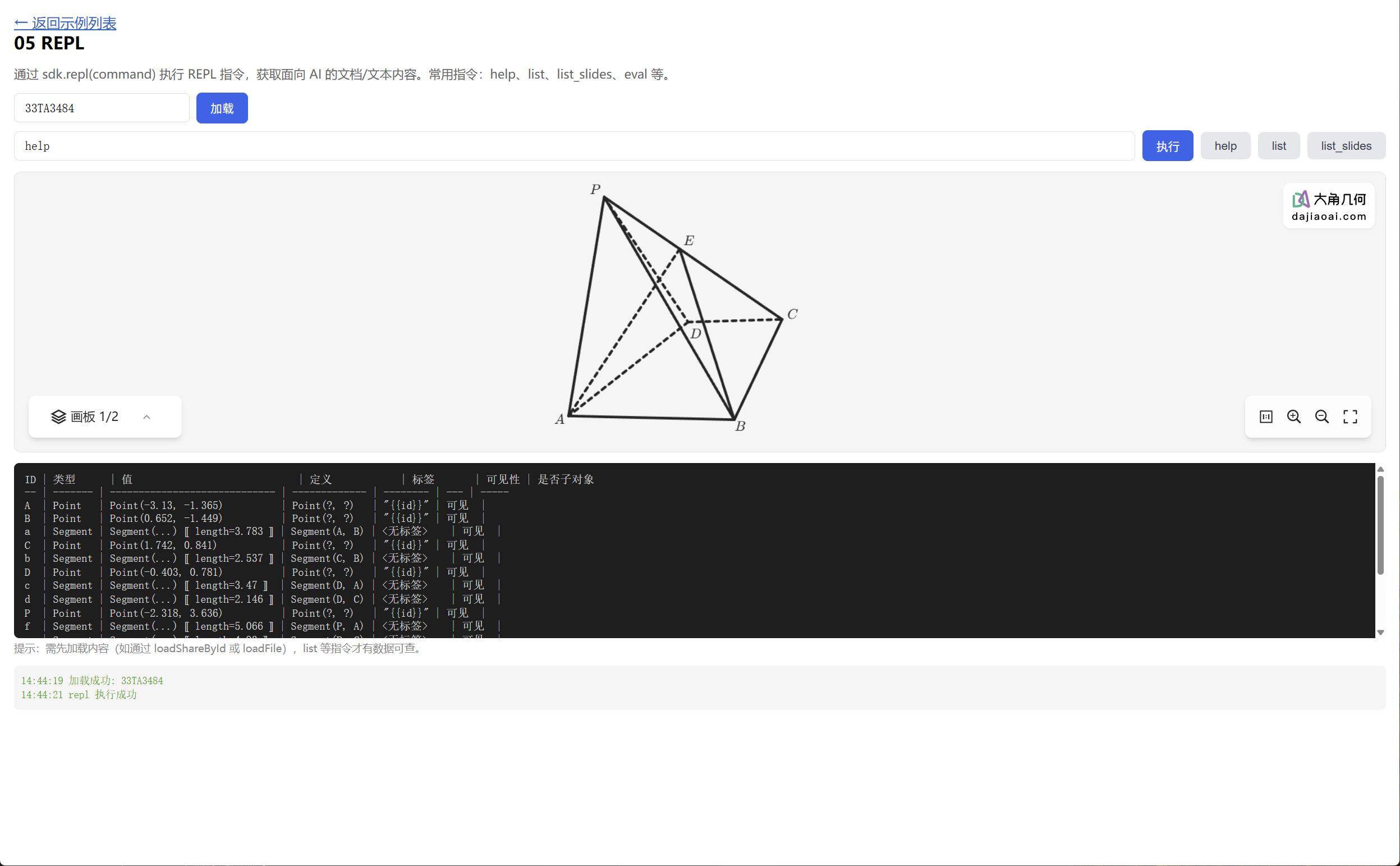Zoom out of the geometry canvas

point(1321,417)
